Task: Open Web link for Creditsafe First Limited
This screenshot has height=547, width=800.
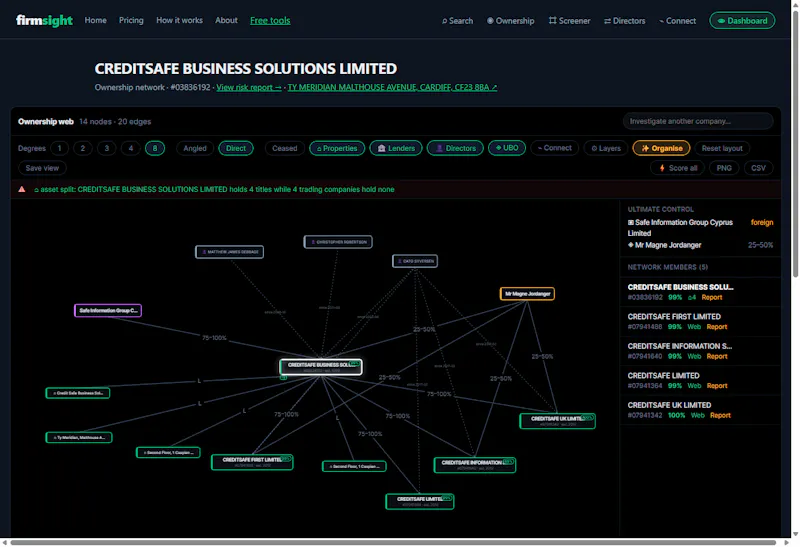Action: (694, 327)
